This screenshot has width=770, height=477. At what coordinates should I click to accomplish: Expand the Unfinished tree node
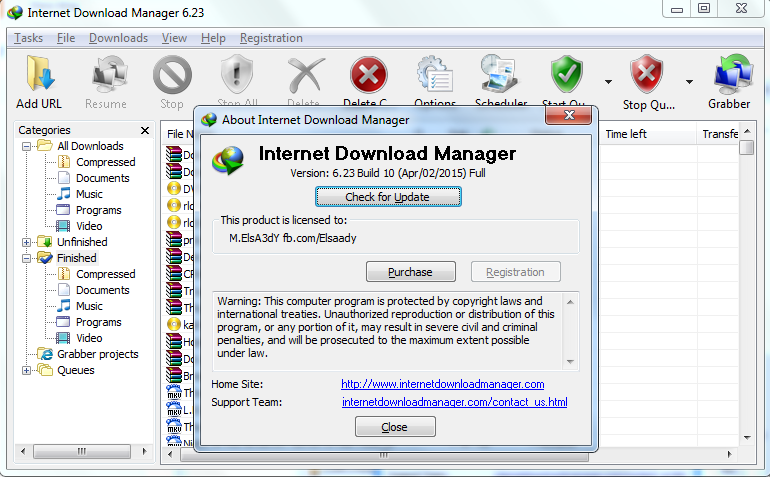click(27, 242)
